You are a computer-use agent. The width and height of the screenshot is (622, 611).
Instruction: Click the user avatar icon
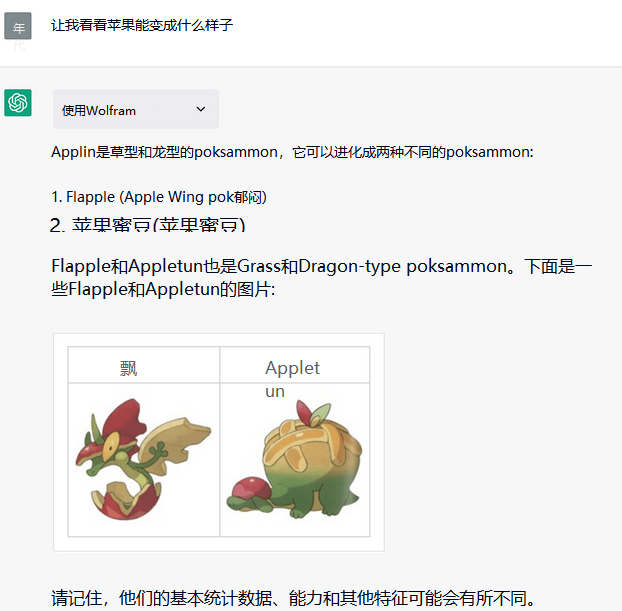18,26
